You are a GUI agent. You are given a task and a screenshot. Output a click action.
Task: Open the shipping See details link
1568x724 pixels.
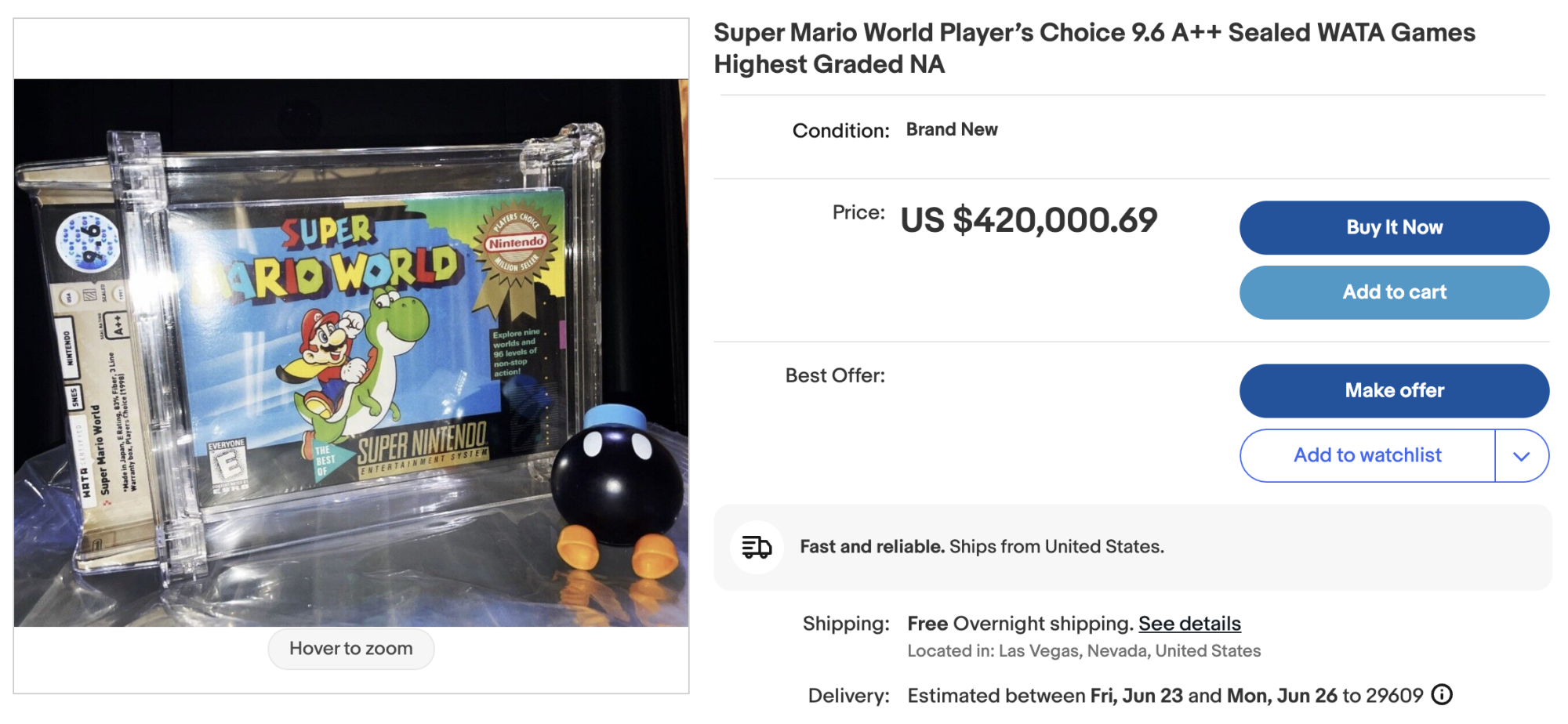click(1189, 624)
